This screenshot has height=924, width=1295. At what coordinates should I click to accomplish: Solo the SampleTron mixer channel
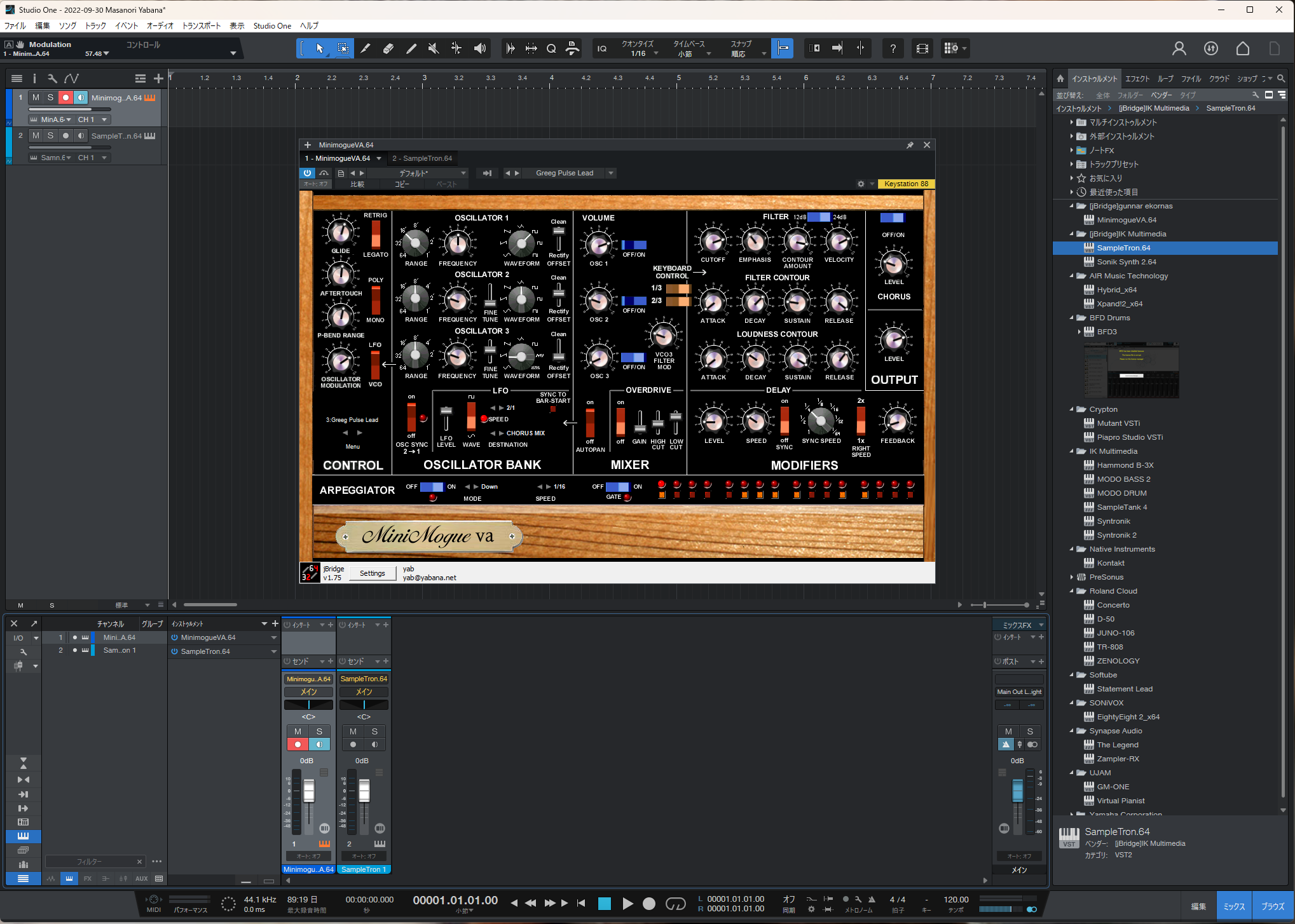click(x=375, y=731)
